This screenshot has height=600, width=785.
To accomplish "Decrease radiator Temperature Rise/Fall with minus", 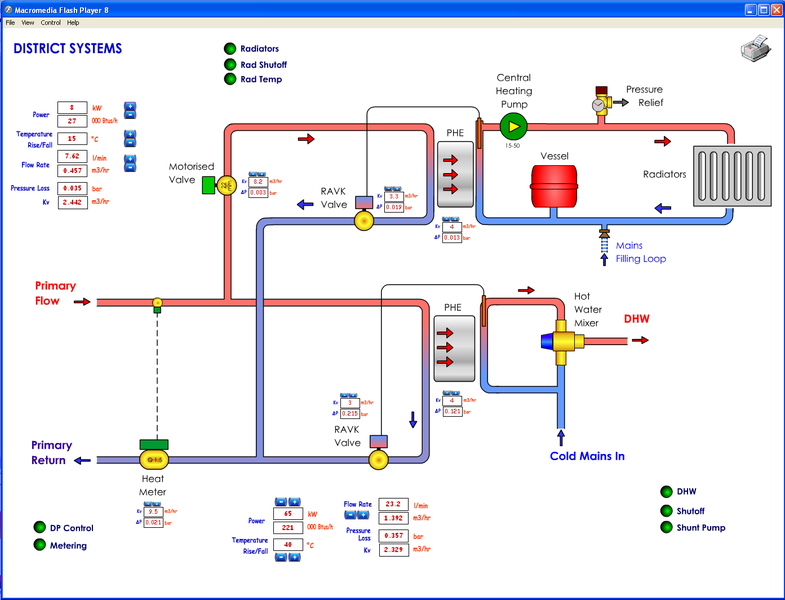I will (130, 143).
